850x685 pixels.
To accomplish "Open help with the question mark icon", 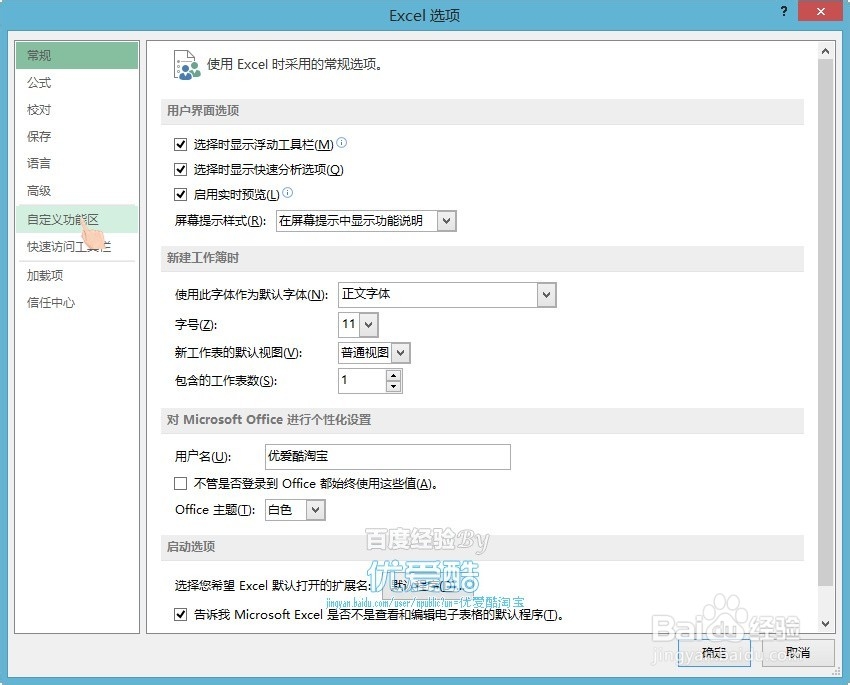I will pyautogui.click(x=784, y=11).
